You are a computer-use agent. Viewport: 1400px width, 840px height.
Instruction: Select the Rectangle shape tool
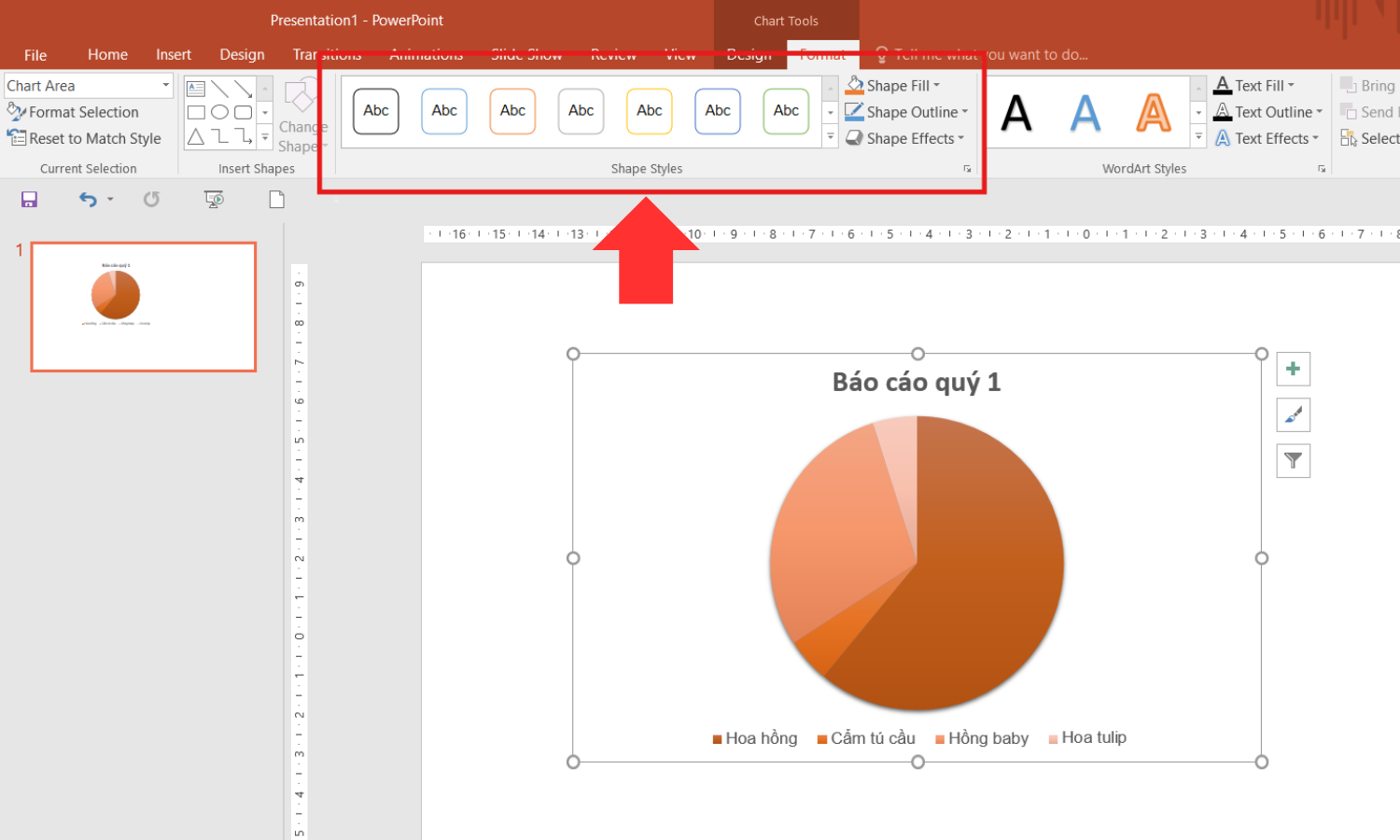tap(195, 111)
